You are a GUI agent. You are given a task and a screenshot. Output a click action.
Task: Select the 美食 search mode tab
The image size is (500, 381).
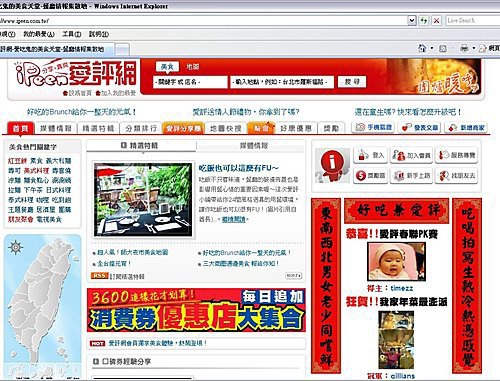(167, 67)
